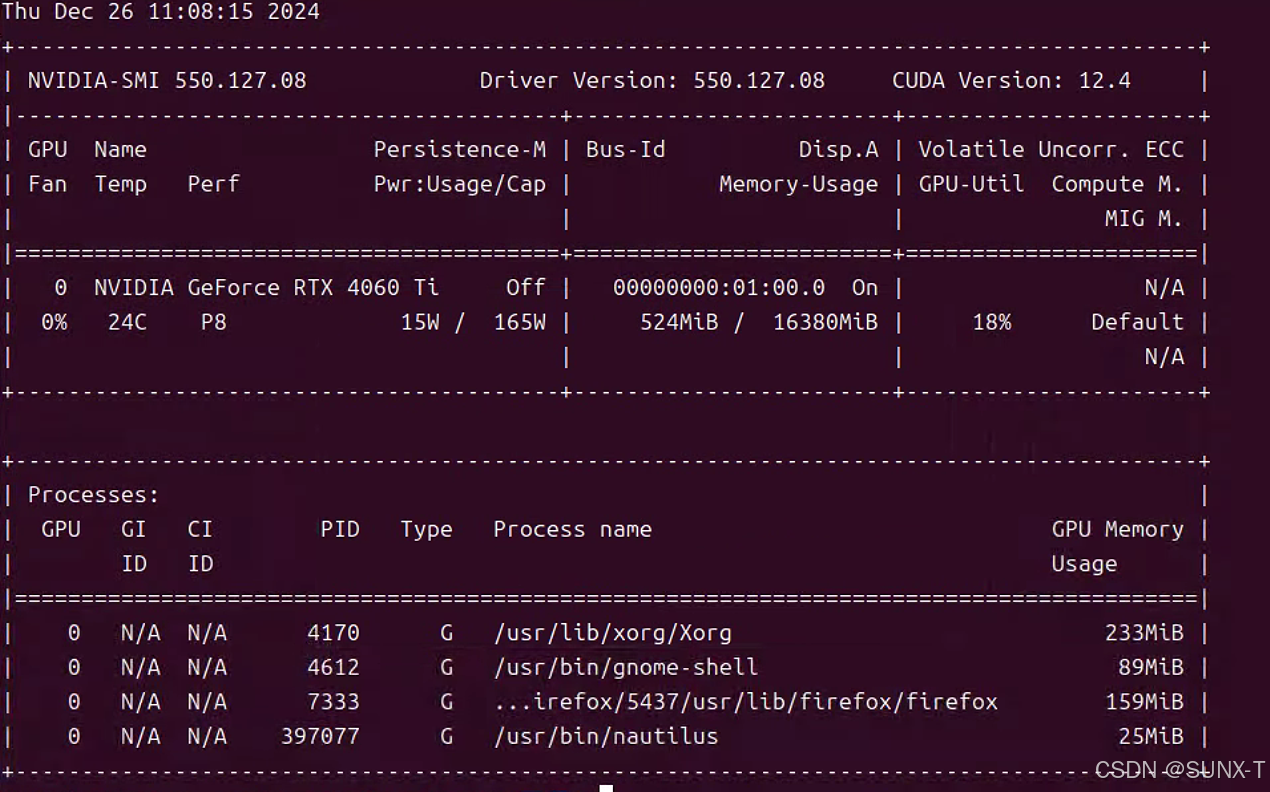
Task: Click the CUDA Version: 12.4 text
Action: point(1011,81)
